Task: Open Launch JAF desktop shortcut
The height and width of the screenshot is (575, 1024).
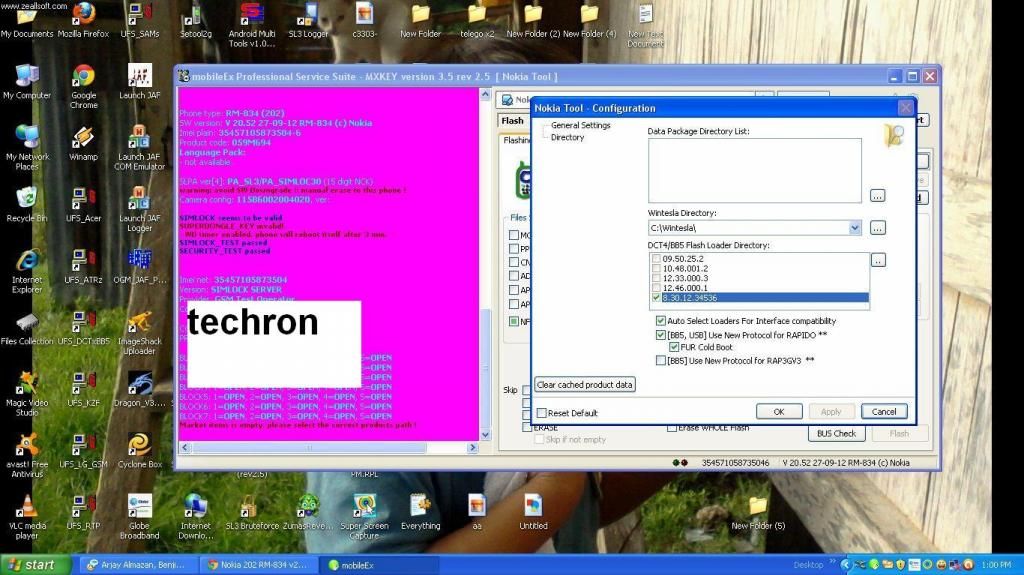Action: click(140, 78)
